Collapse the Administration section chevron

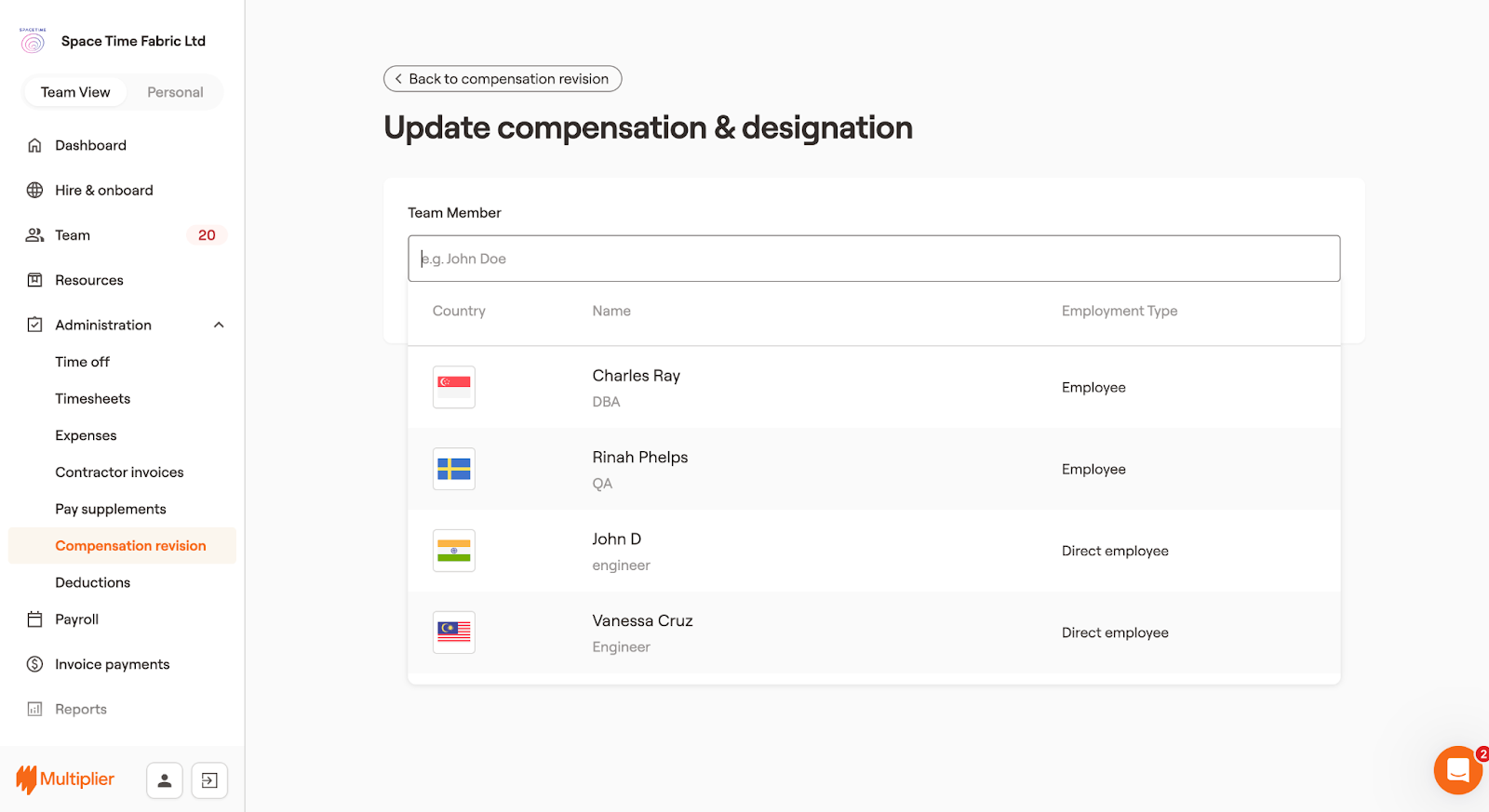pos(219,325)
